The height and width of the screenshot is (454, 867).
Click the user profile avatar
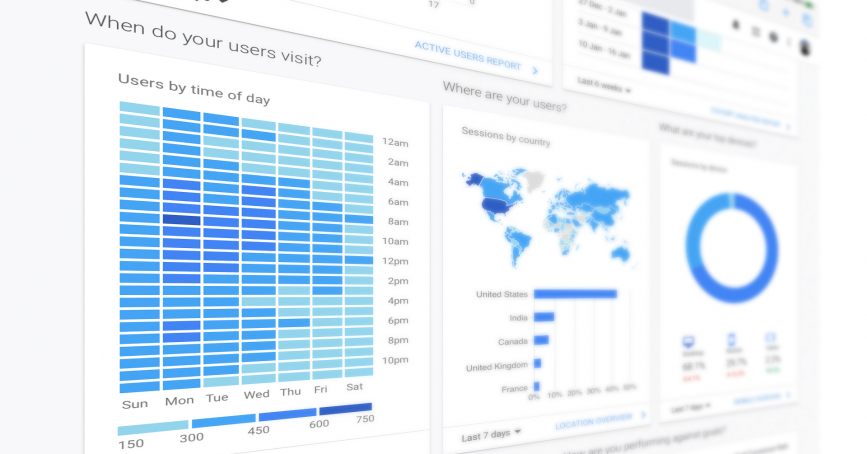805,46
